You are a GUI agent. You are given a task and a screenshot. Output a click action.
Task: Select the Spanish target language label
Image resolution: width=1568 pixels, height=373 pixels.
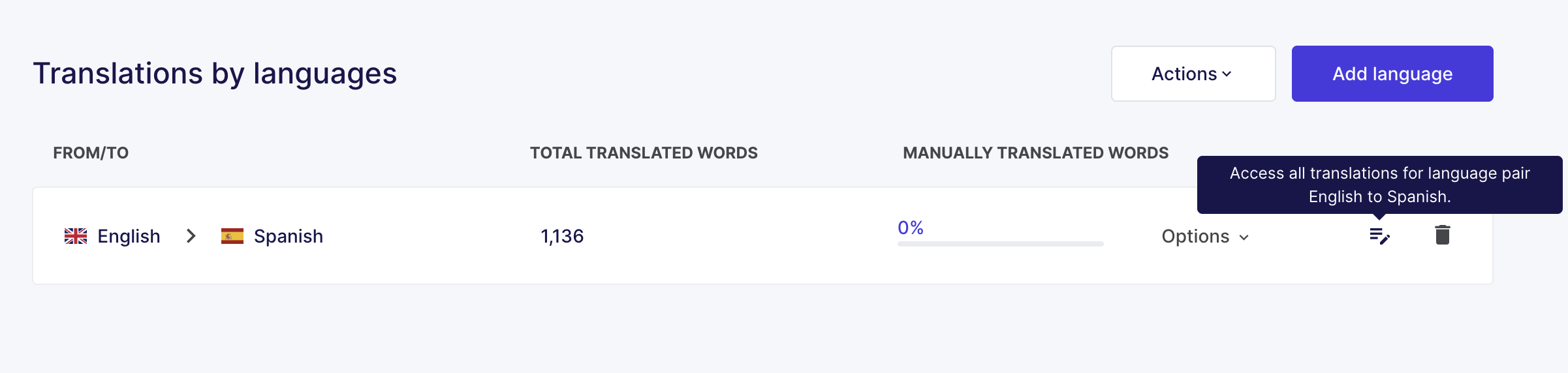click(289, 236)
